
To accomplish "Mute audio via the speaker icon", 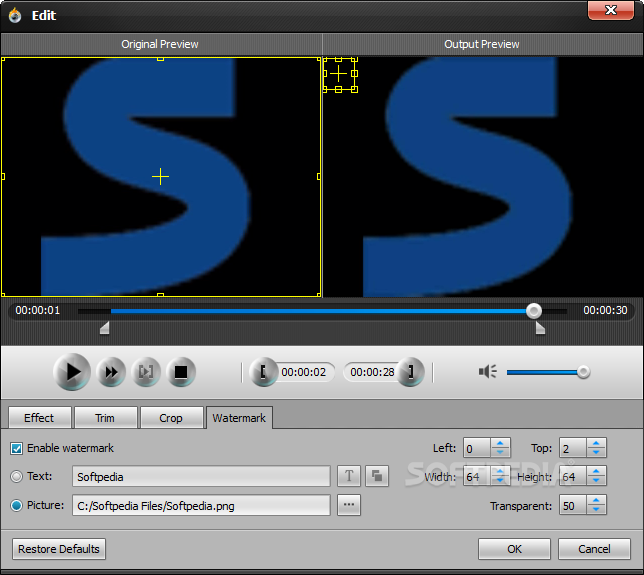I will point(488,372).
